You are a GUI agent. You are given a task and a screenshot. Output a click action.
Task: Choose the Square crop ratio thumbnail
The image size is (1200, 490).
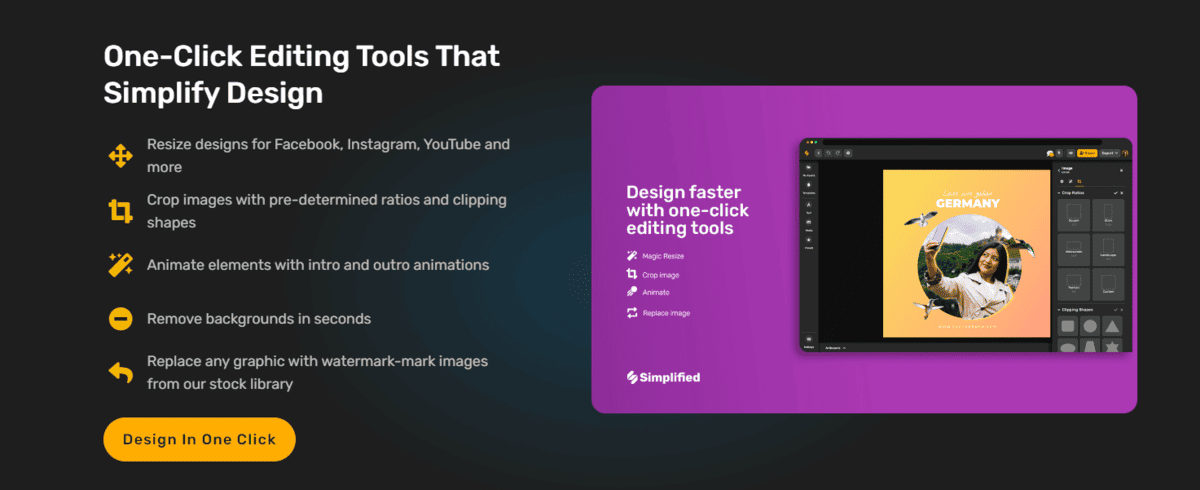(1075, 215)
